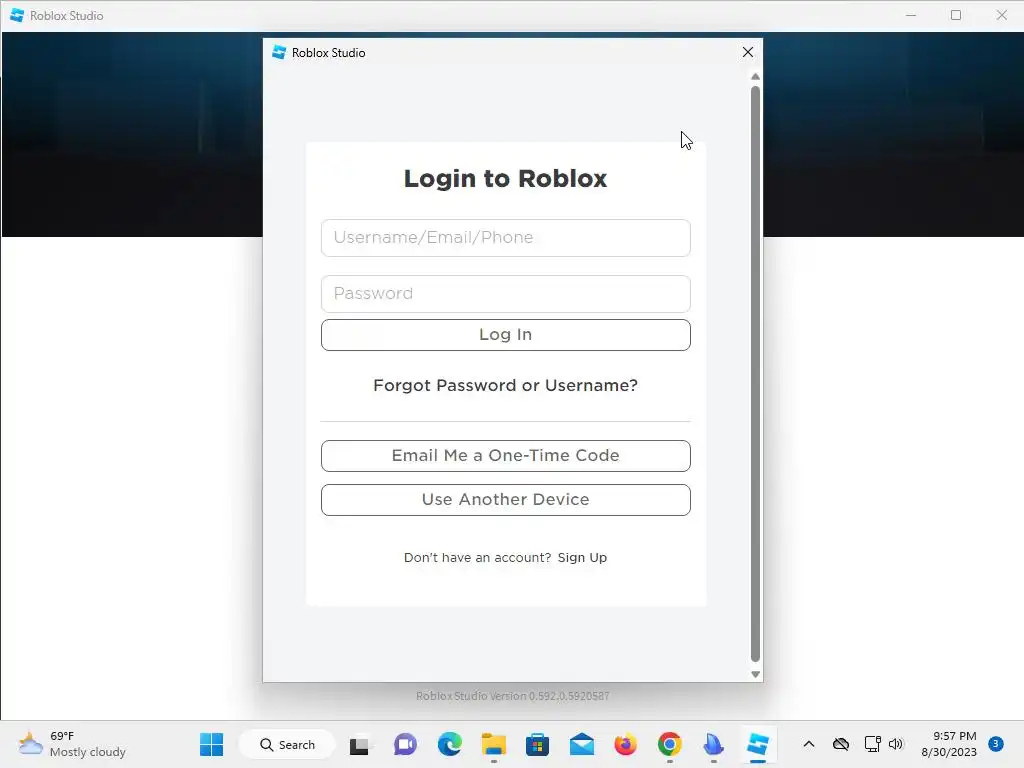Open Microsoft Edge from taskbar
Viewport: 1024px width, 768px height.
[x=449, y=744]
